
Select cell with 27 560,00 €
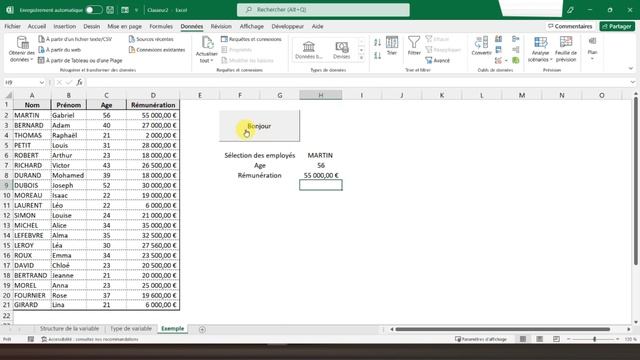pyautogui.click(x=153, y=245)
